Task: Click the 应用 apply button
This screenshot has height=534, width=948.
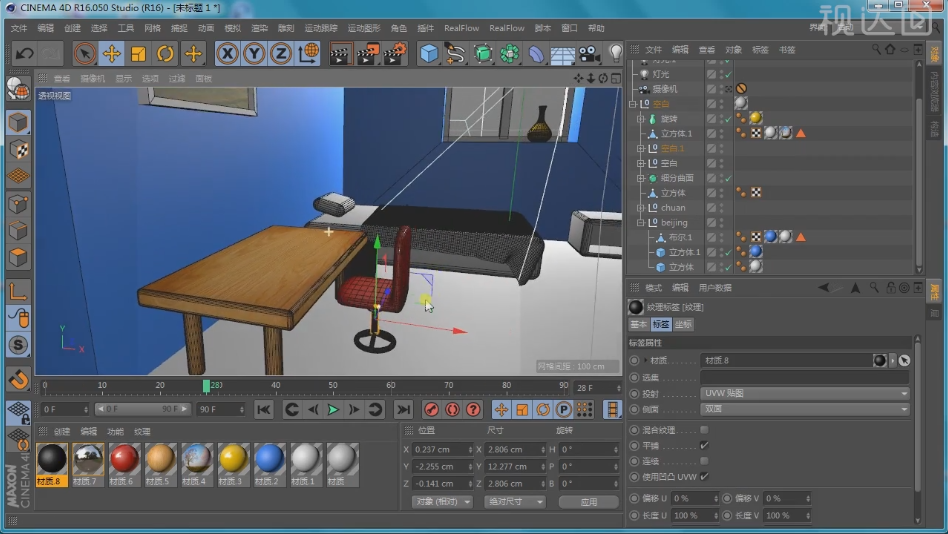Action: (589, 502)
